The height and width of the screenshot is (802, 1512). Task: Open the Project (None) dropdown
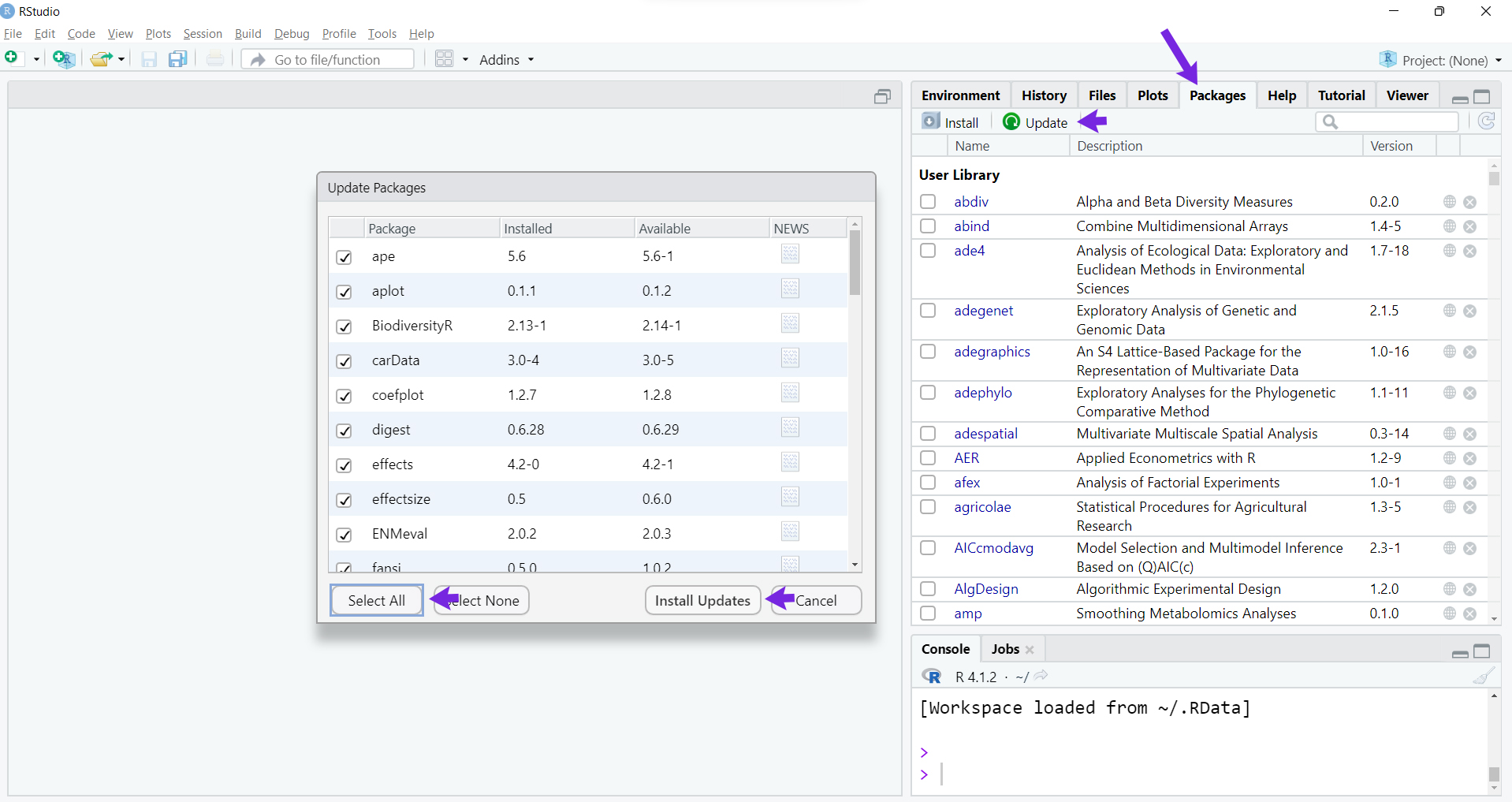1442,60
